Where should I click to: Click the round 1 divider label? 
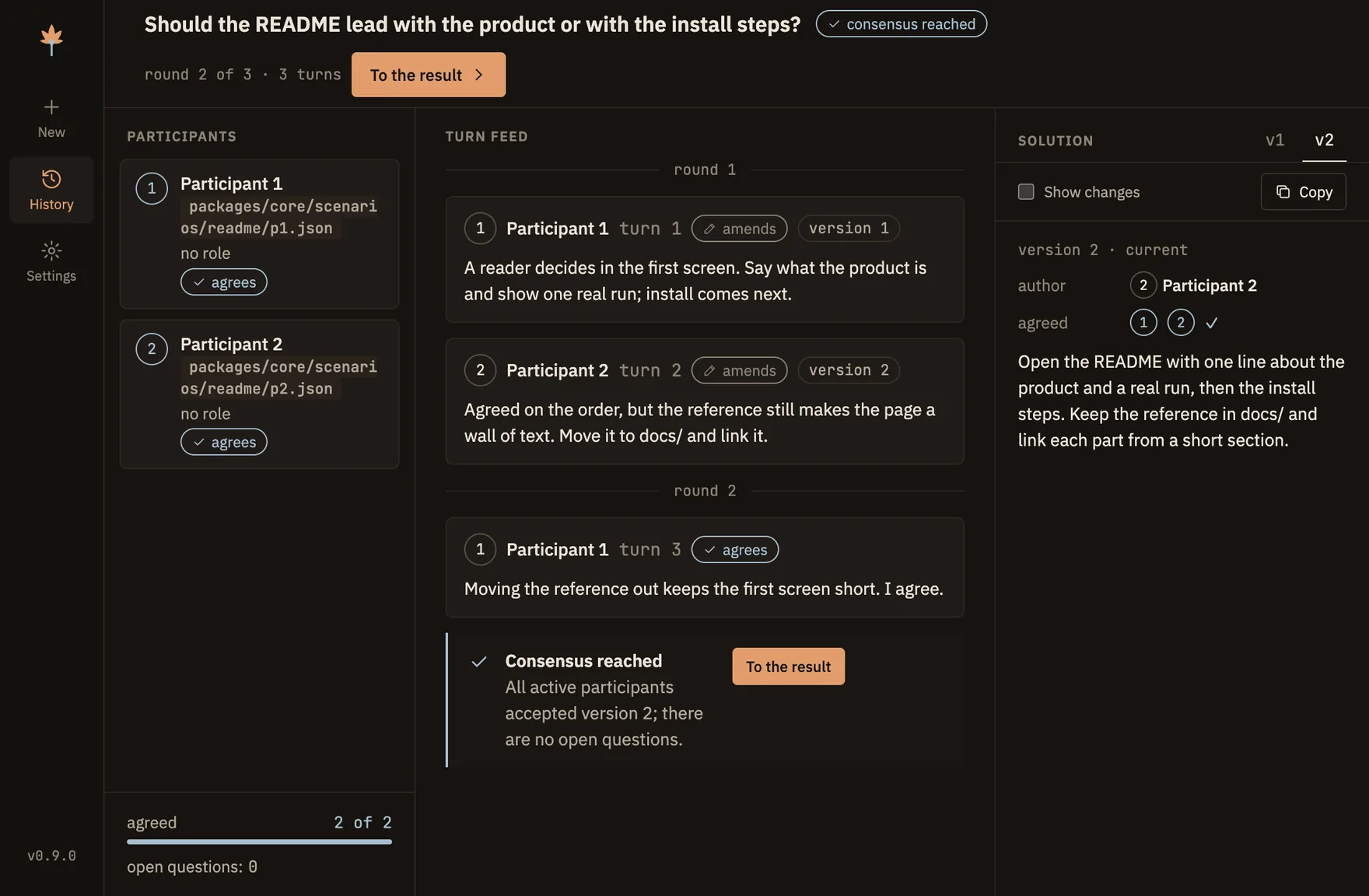[x=705, y=170]
